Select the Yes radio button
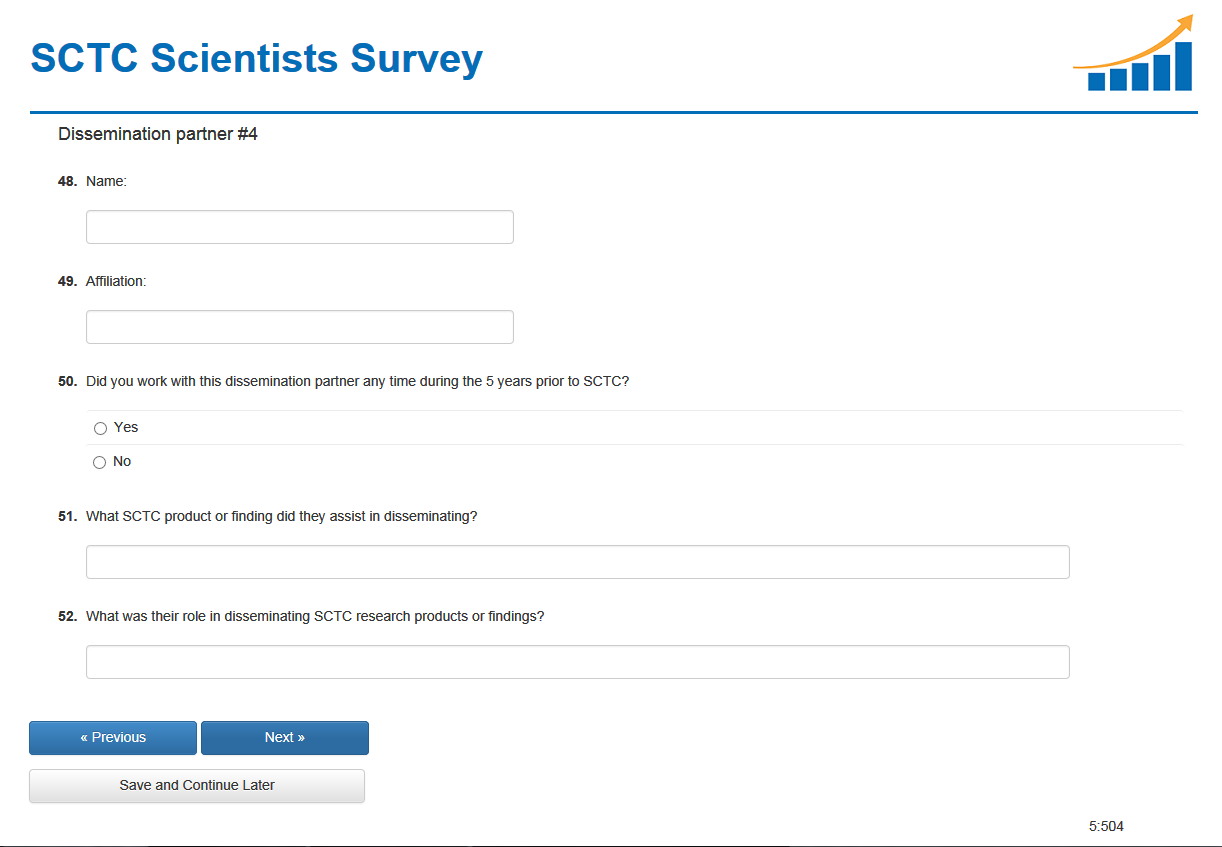The height and width of the screenshot is (847, 1222). (100, 428)
